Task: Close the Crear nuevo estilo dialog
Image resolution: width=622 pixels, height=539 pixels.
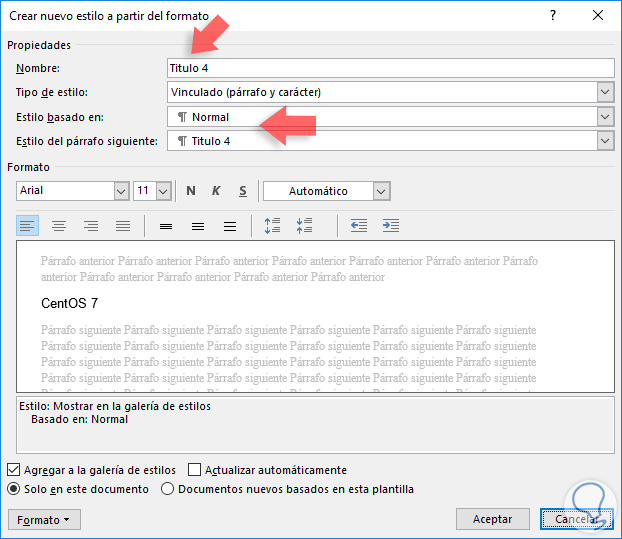Action: pos(598,15)
